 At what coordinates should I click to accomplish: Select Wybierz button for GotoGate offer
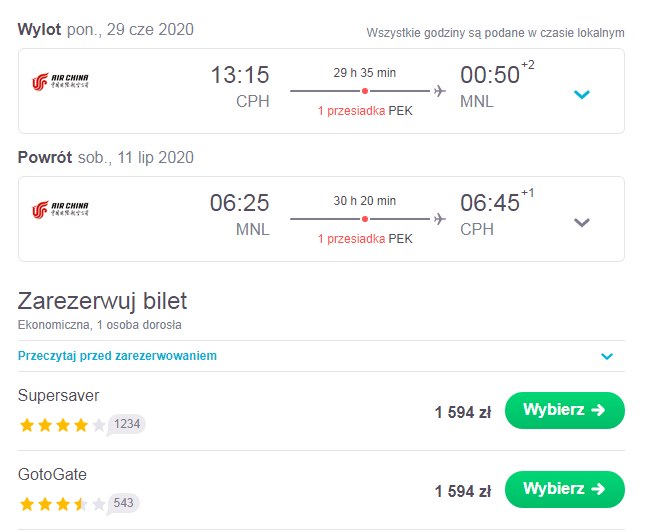click(x=565, y=489)
